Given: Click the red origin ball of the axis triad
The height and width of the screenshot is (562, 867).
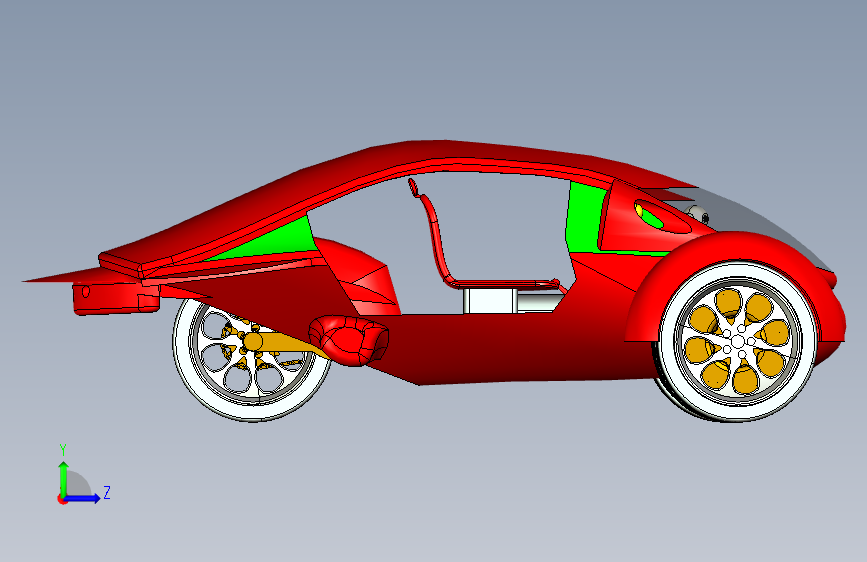Looking at the screenshot, I should (61, 499).
